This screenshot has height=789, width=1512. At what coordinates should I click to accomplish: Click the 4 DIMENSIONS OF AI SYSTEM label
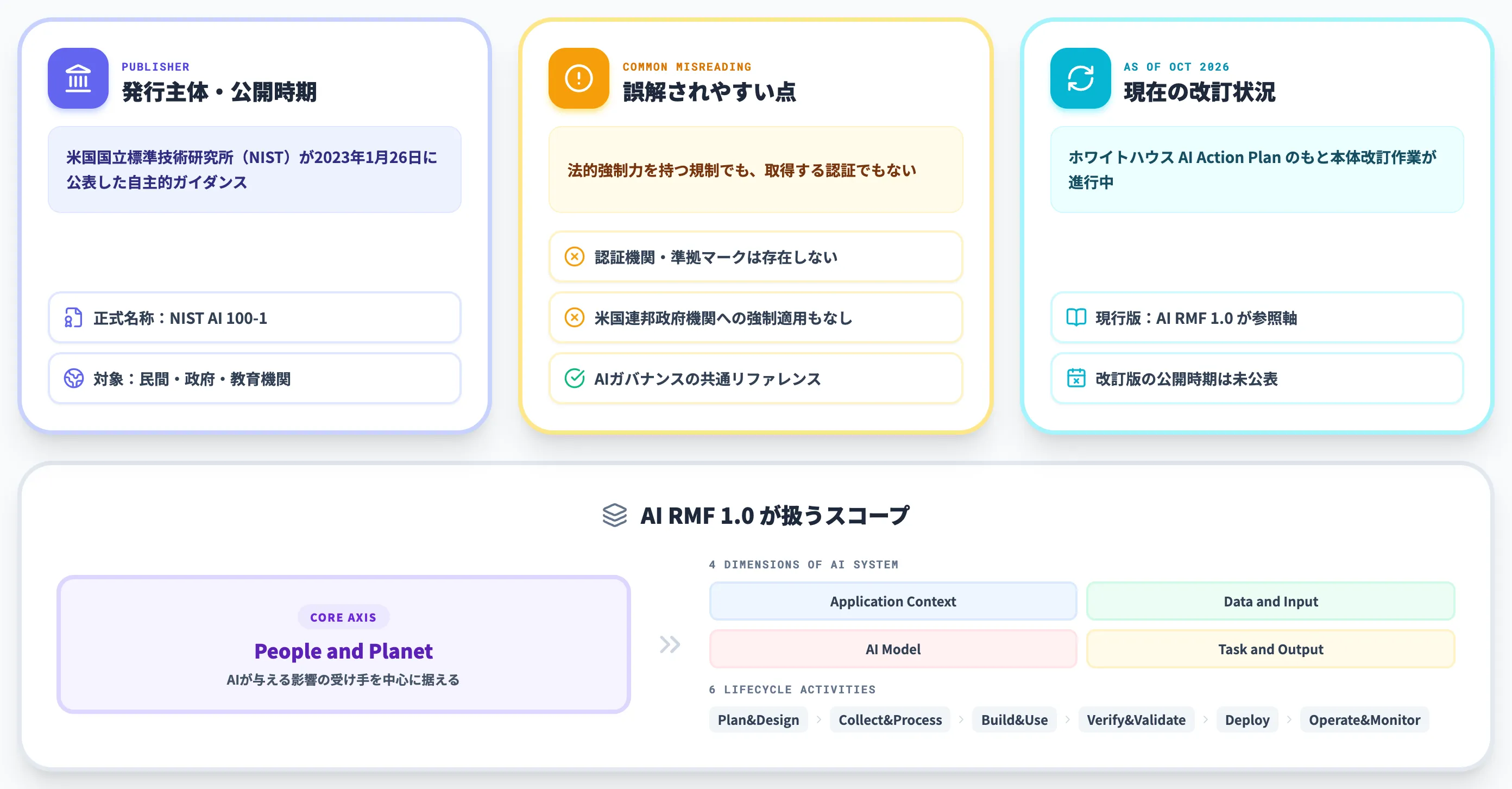tap(804, 564)
